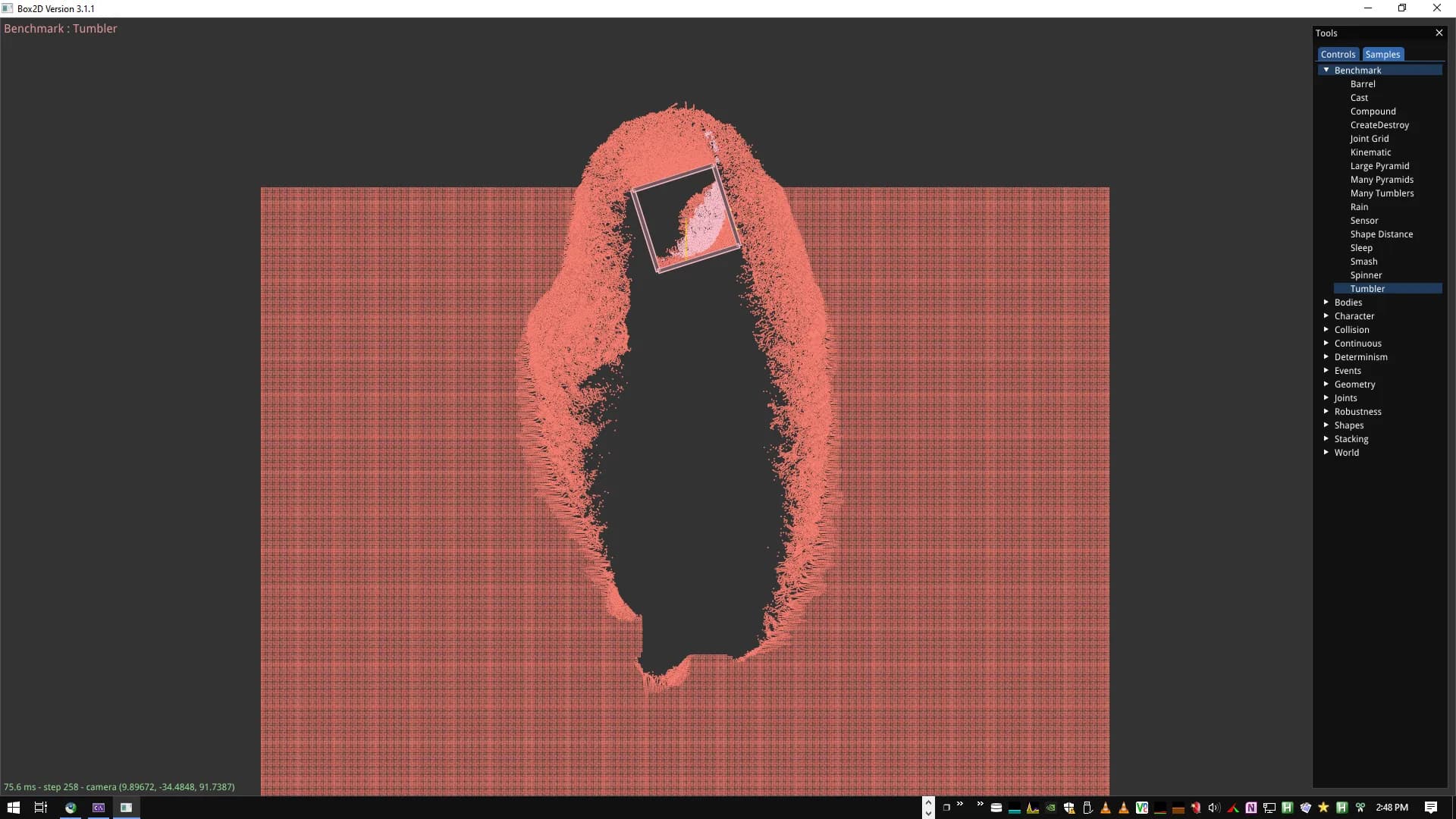This screenshot has height=819, width=1456.
Task: Choose the Spinner sample
Action: (x=1365, y=275)
